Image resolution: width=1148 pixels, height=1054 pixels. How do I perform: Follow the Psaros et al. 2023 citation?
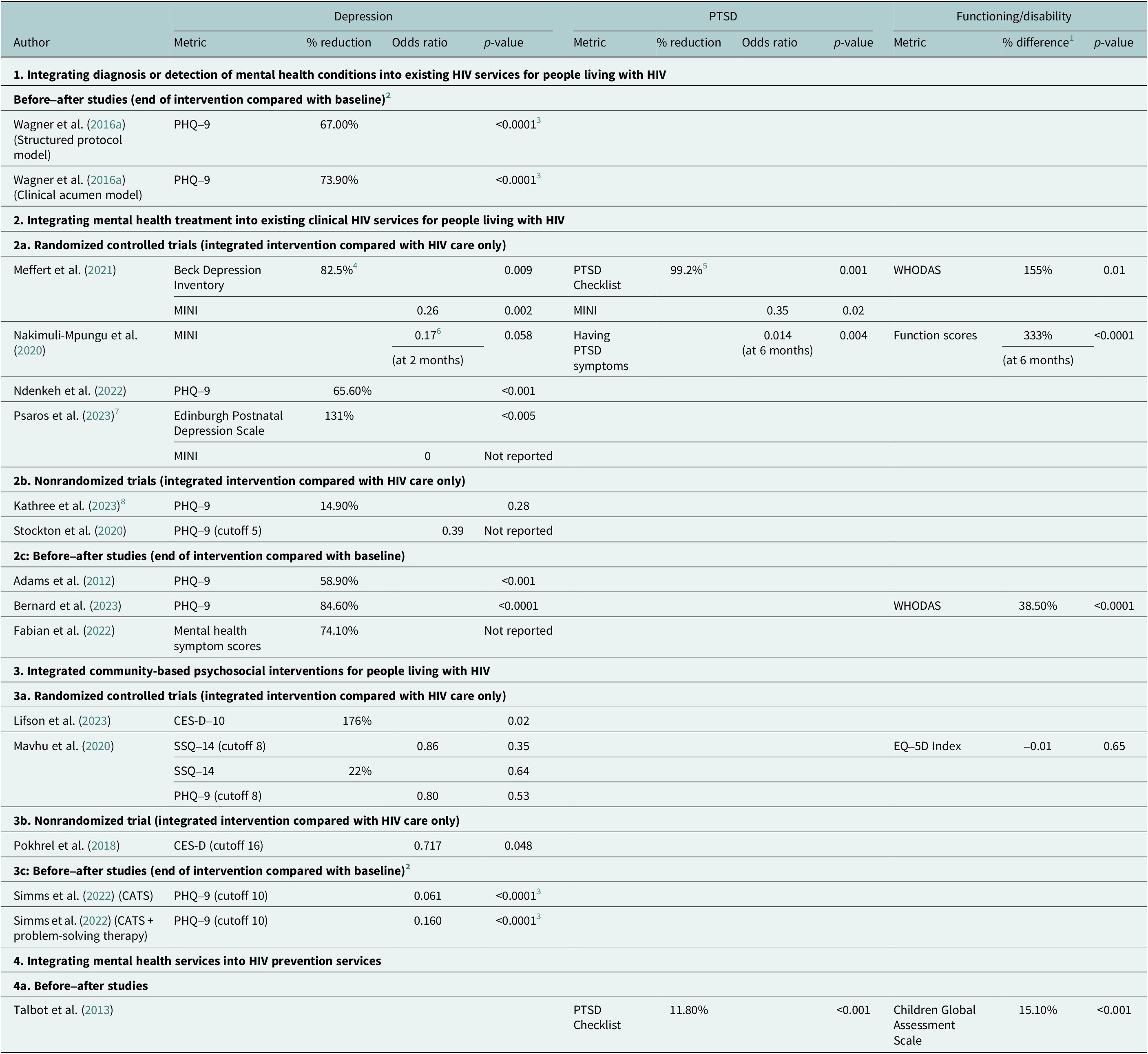pos(98,416)
